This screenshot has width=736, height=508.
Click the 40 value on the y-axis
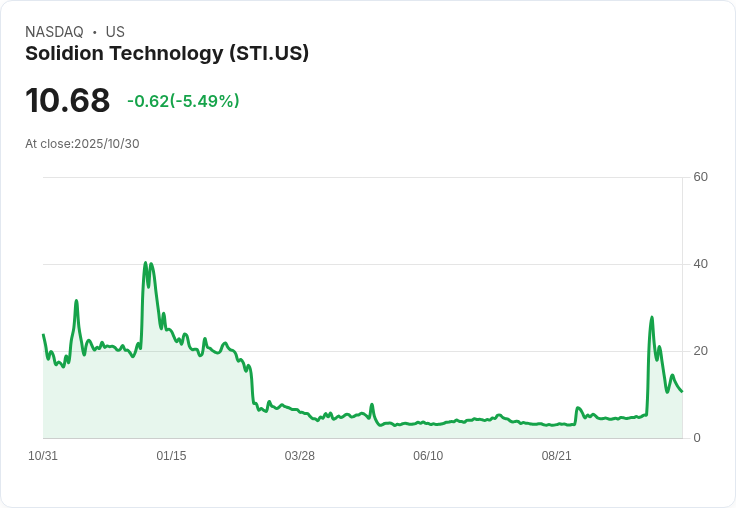pos(700,264)
